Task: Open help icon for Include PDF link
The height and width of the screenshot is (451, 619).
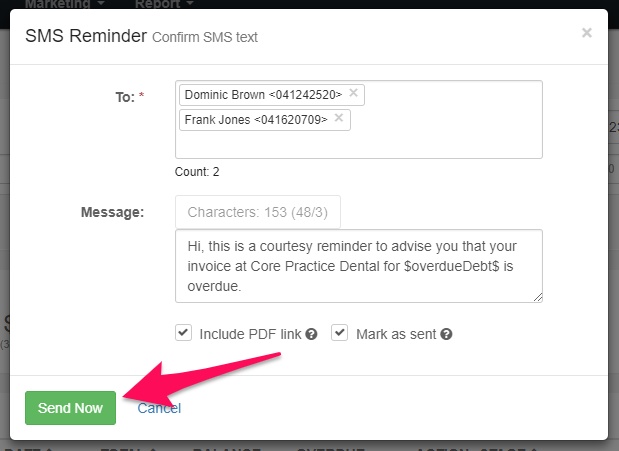Action: tap(311, 334)
